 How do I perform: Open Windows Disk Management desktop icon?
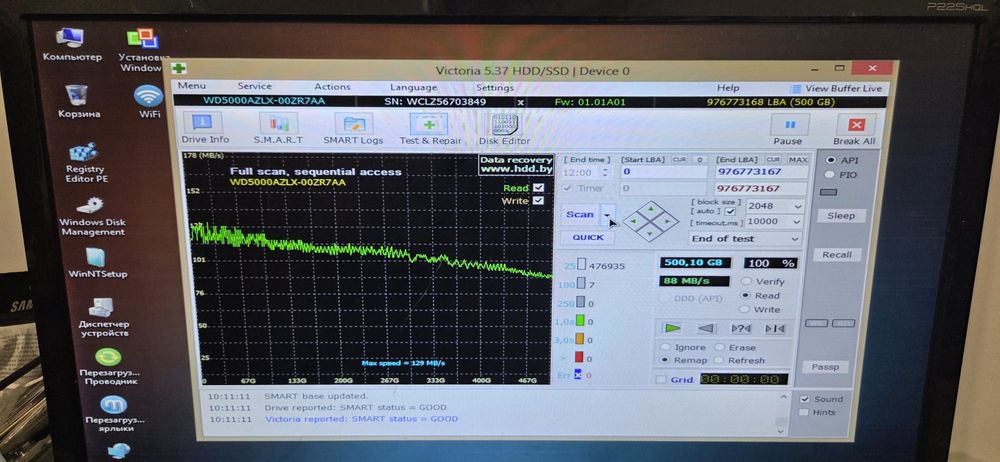91,205
